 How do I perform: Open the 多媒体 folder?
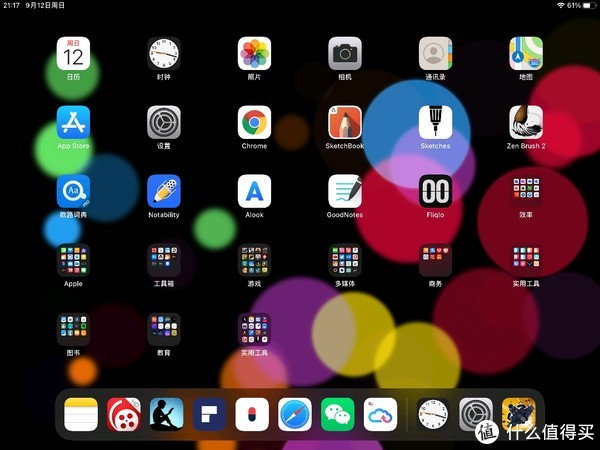click(345, 260)
